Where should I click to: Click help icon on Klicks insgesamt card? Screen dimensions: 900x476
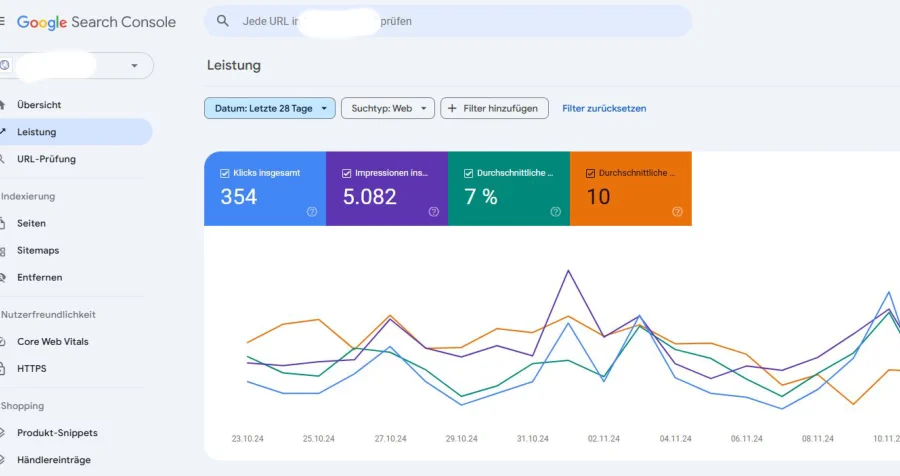(x=312, y=211)
